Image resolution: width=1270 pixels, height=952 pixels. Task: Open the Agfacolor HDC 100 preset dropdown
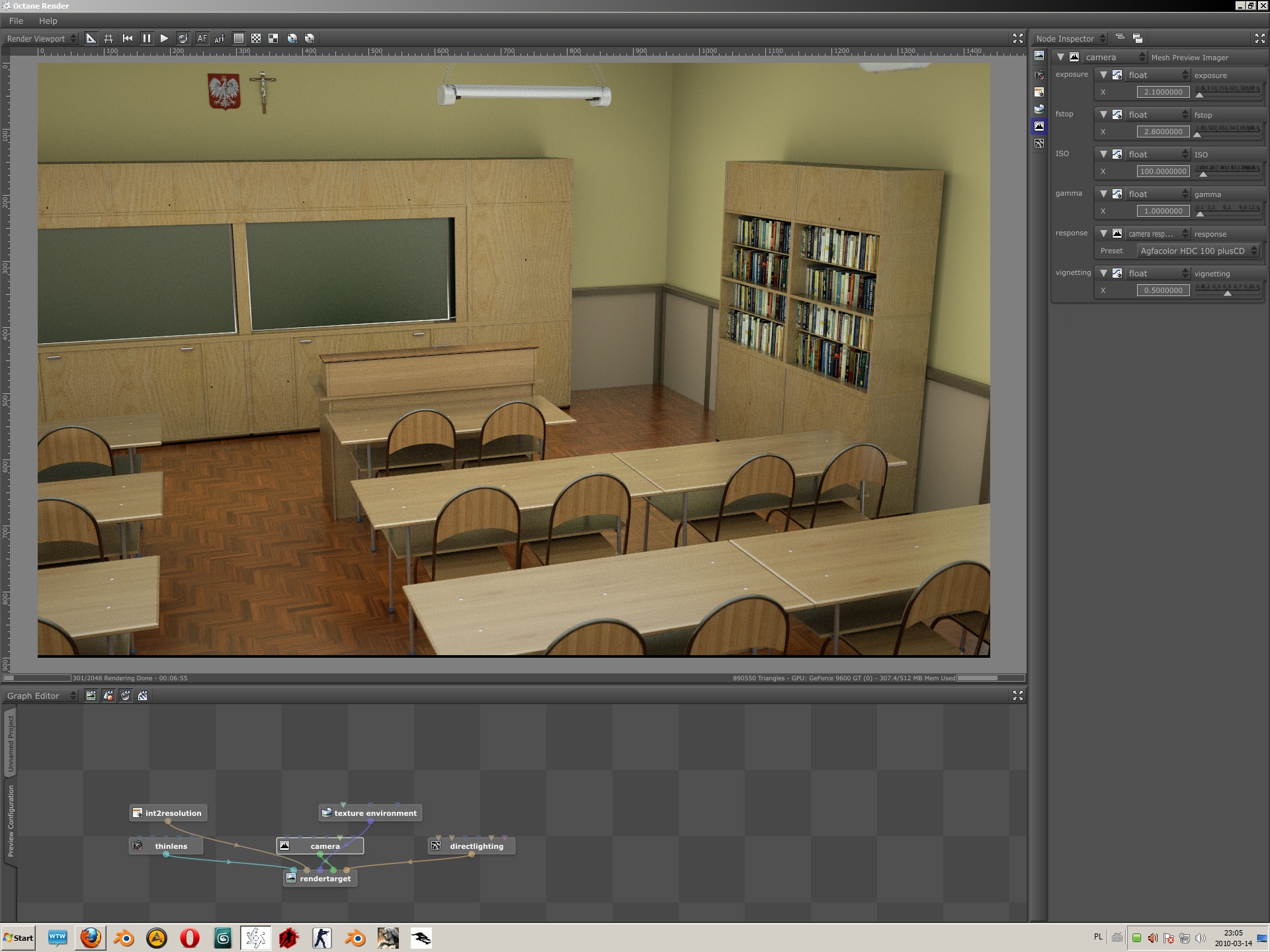coord(1198,251)
